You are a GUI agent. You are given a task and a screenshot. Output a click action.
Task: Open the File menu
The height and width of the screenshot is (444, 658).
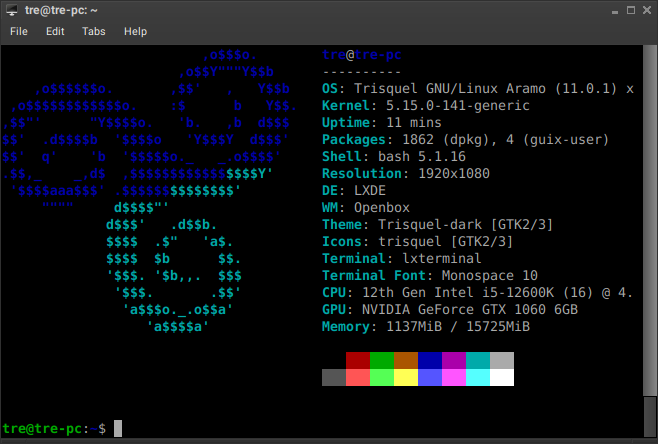coord(19,31)
